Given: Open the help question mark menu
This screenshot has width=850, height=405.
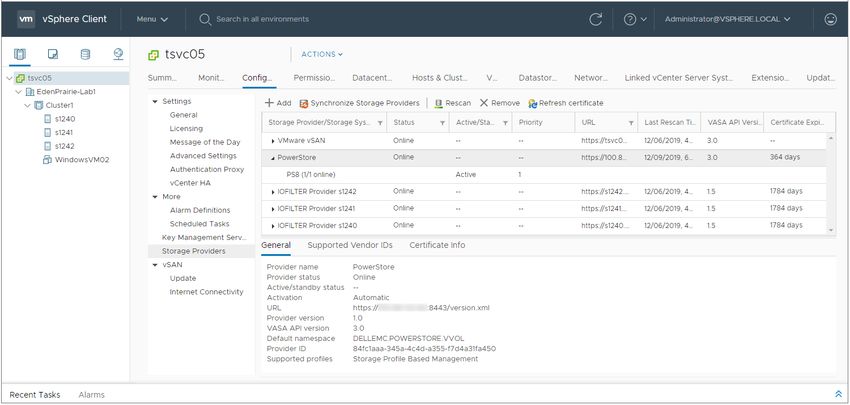Looking at the screenshot, I should (x=635, y=19).
